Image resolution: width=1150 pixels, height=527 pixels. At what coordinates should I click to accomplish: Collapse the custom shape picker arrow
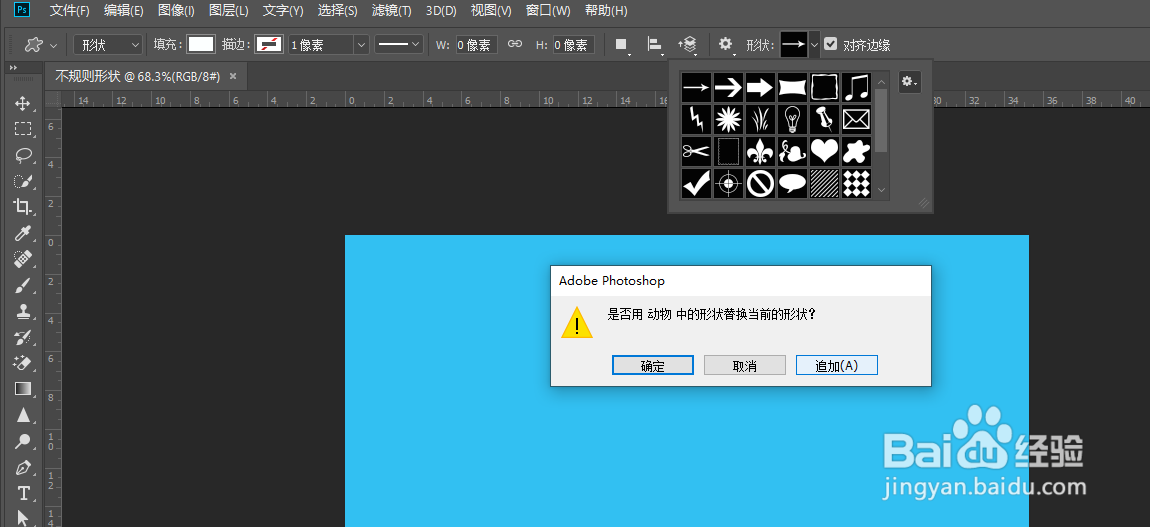coord(814,45)
